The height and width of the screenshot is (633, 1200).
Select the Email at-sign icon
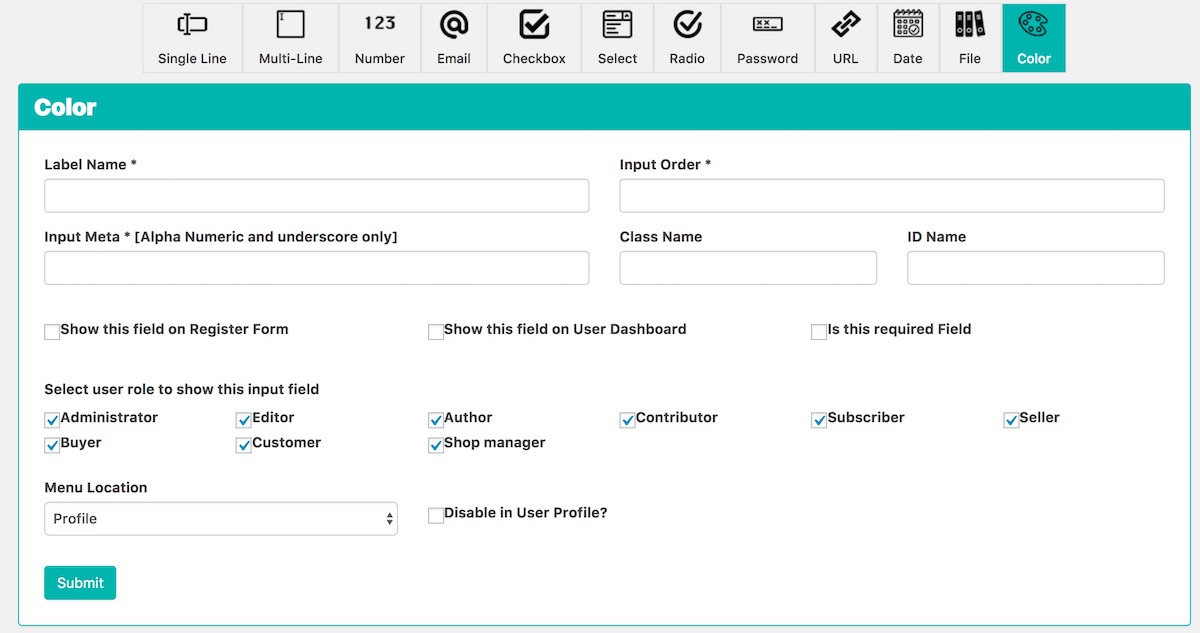(x=454, y=26)
